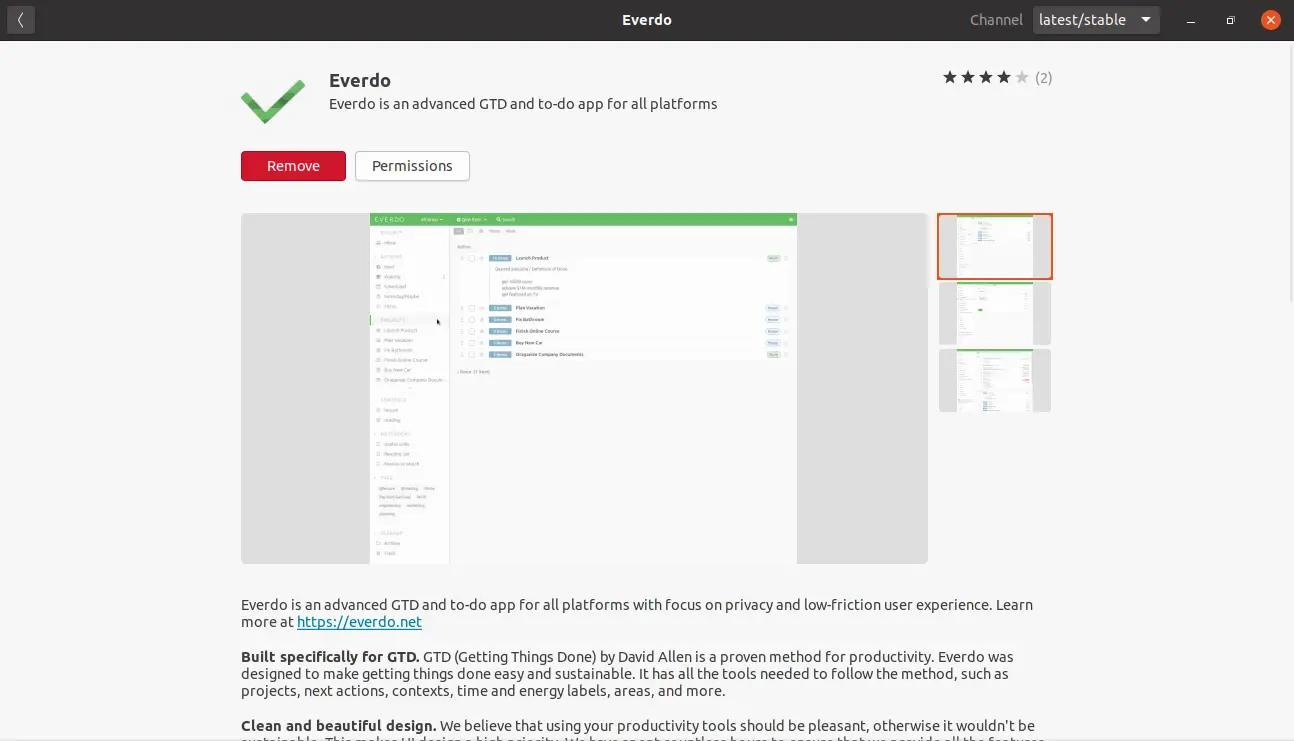Click the star rating row
This screenshot has height=741, width=1294.
985,78
